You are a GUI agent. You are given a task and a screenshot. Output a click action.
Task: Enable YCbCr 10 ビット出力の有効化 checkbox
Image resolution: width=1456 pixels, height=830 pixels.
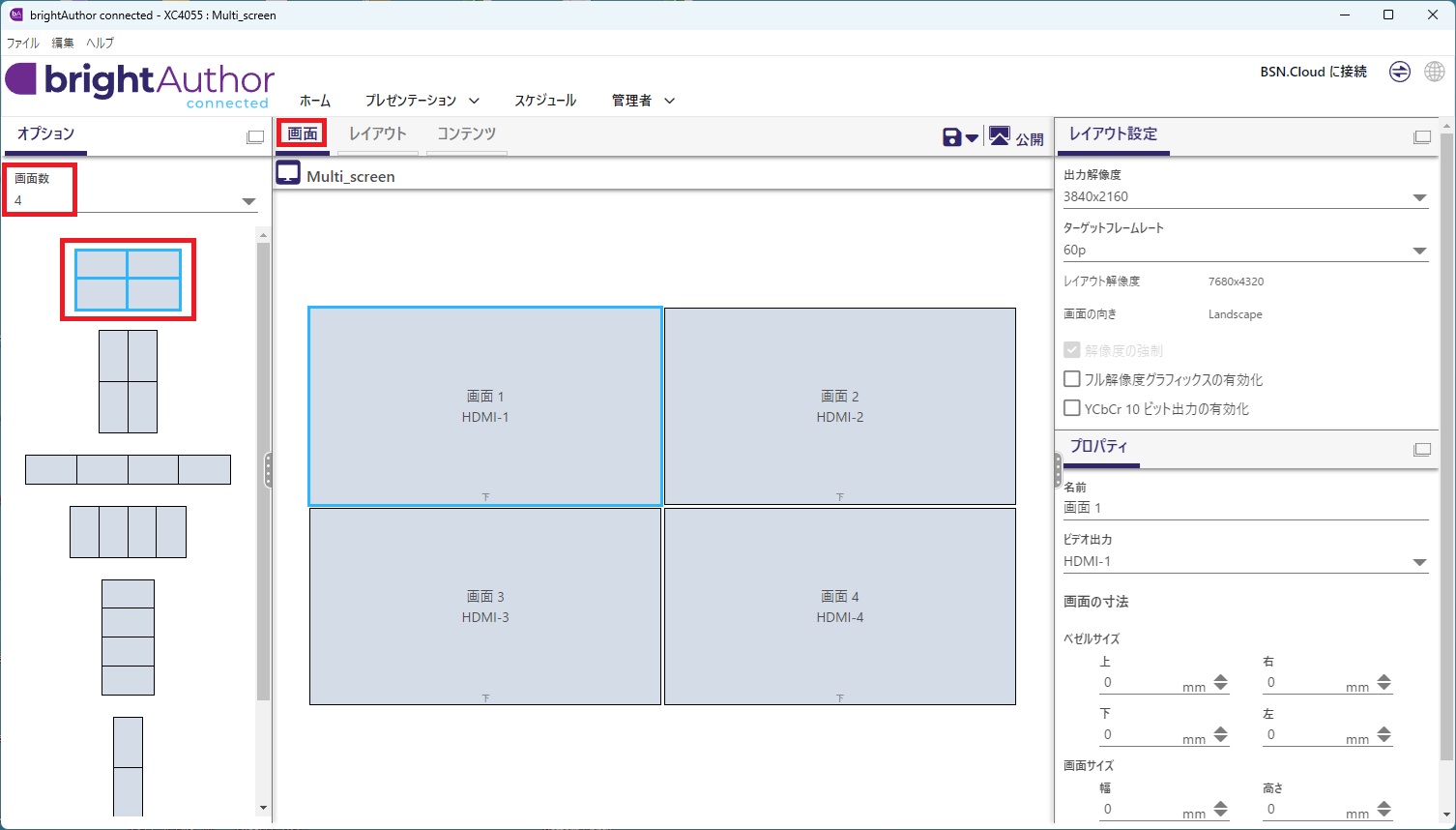[x=1072, y=408]
